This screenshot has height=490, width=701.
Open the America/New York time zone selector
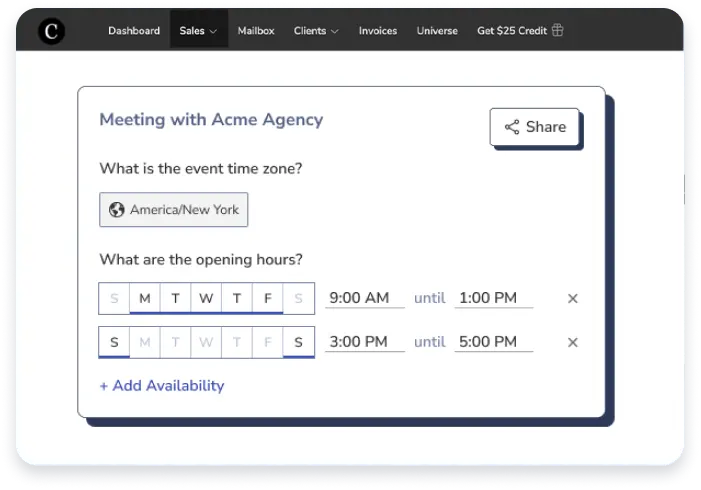click(173, 210)
